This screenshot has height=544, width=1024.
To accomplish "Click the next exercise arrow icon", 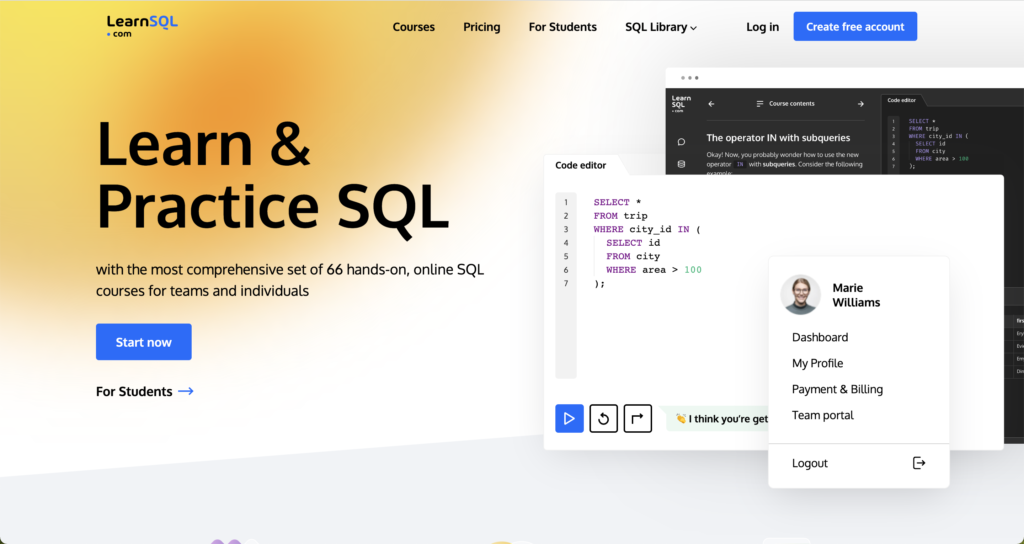I will 637,419.
